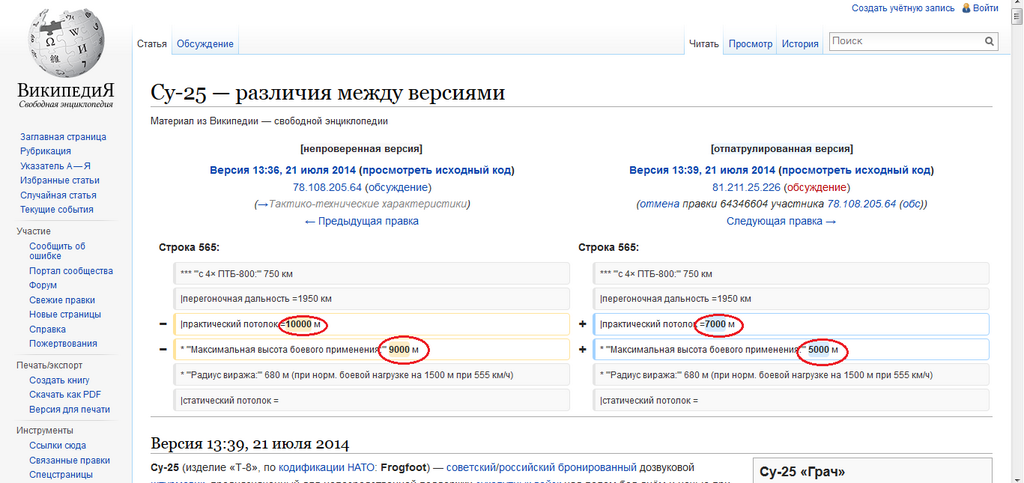Click the обс link in edit summary
The image size is (1024, 483).
[911, 204]
